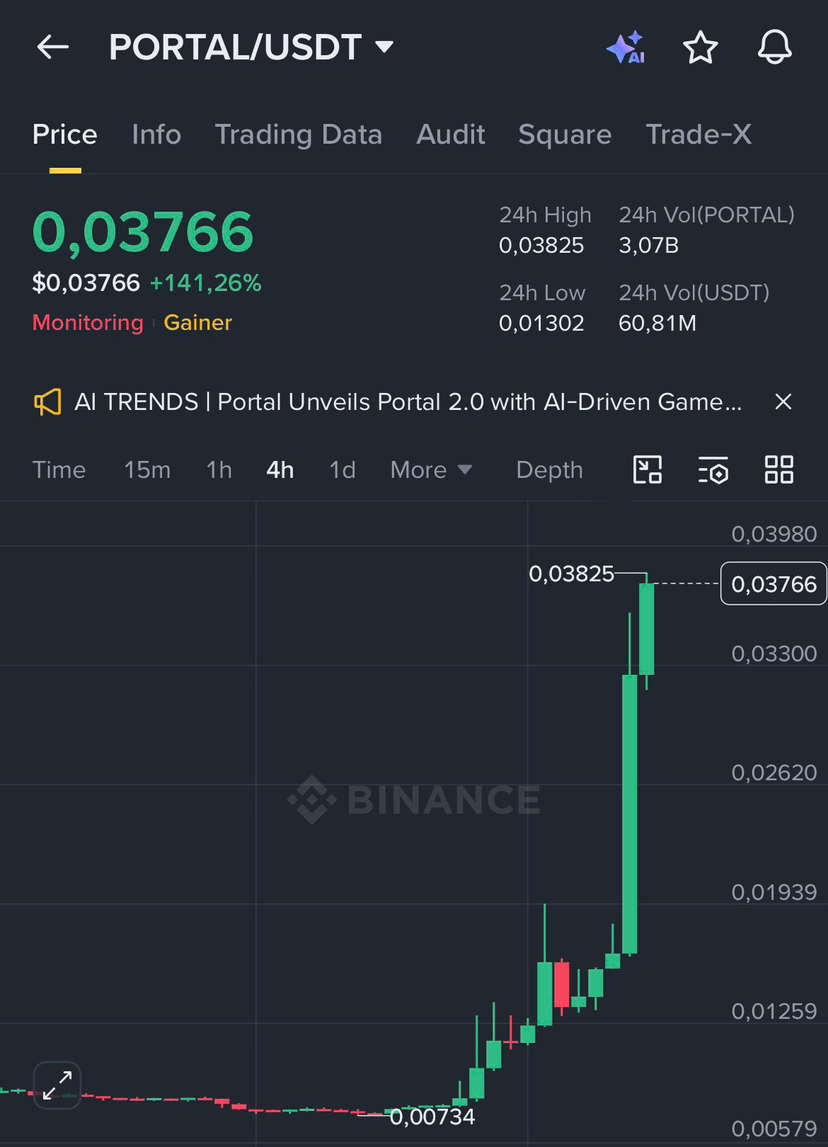
Task: Switch to the Depth chart view
Action: pyautogui.click(x=549, y=470)
